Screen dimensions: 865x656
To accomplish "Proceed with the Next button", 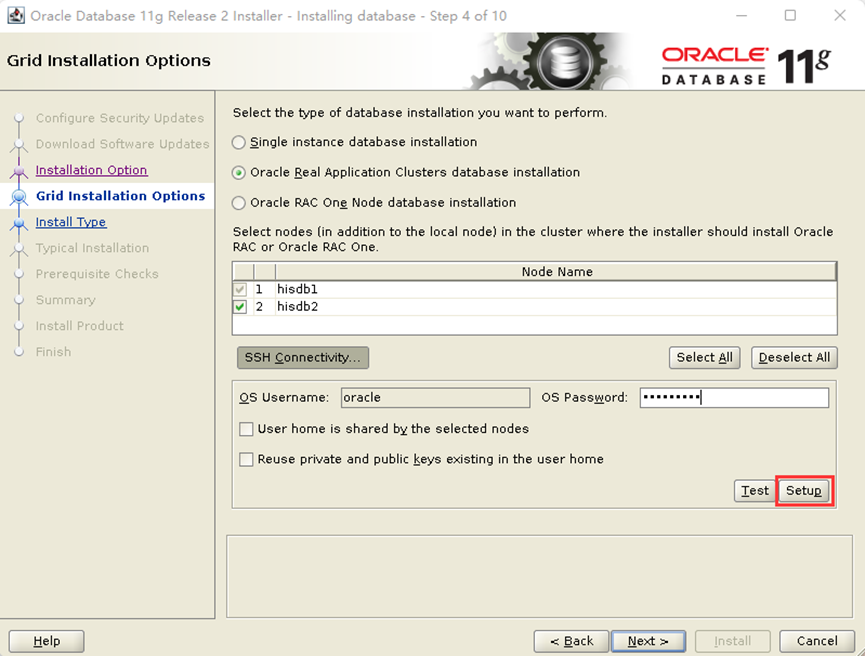I will [648, 641].
